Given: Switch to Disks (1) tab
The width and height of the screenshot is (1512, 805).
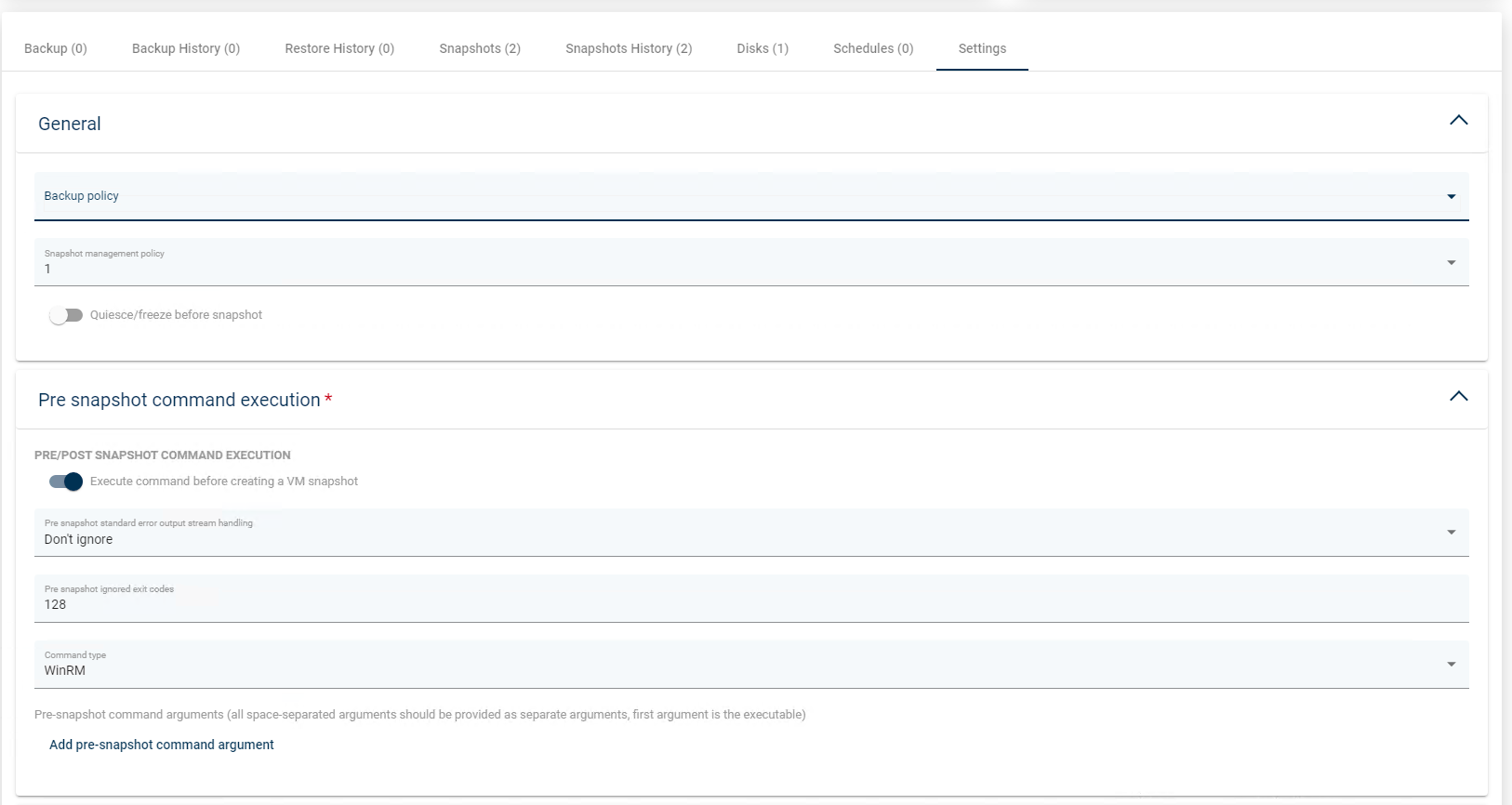Looking at the screenshot, I should pos(763,48).
